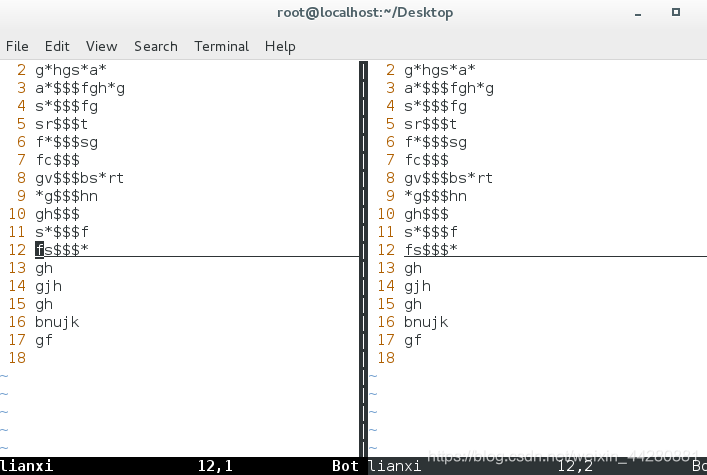The width and height of the screenshot is (707, 475).
Task: Click line 15 'gh' in right pane
Action: [413, 304]
